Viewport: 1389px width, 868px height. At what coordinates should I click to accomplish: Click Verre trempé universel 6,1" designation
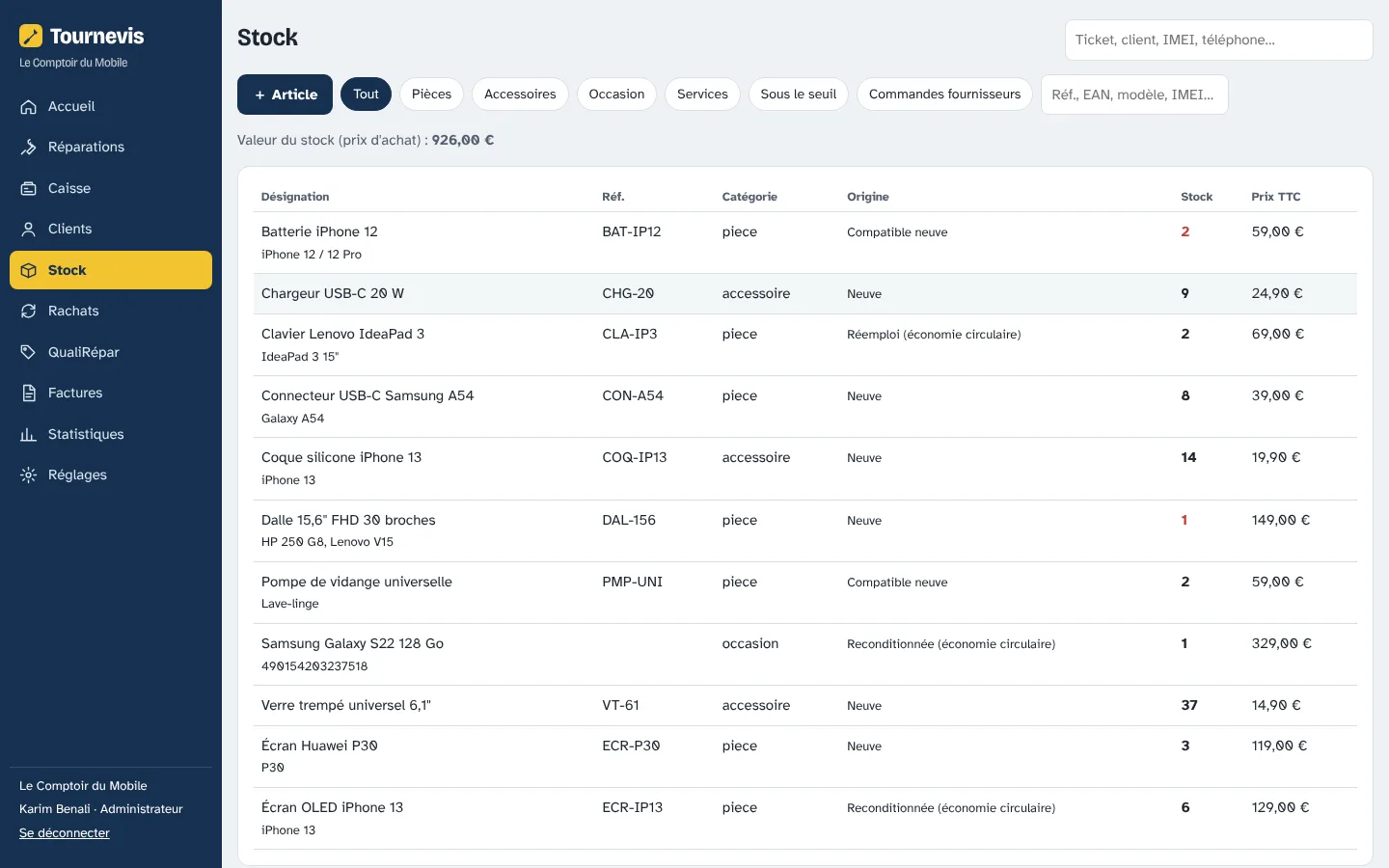pos(346,706)
